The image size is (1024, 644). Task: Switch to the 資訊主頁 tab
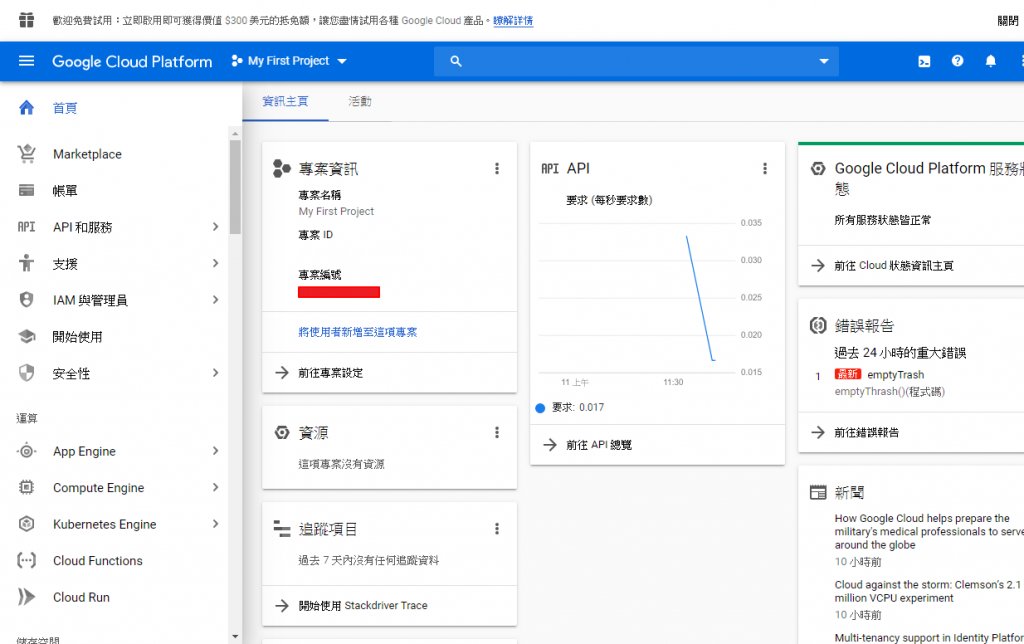click(x=285, y=102)
